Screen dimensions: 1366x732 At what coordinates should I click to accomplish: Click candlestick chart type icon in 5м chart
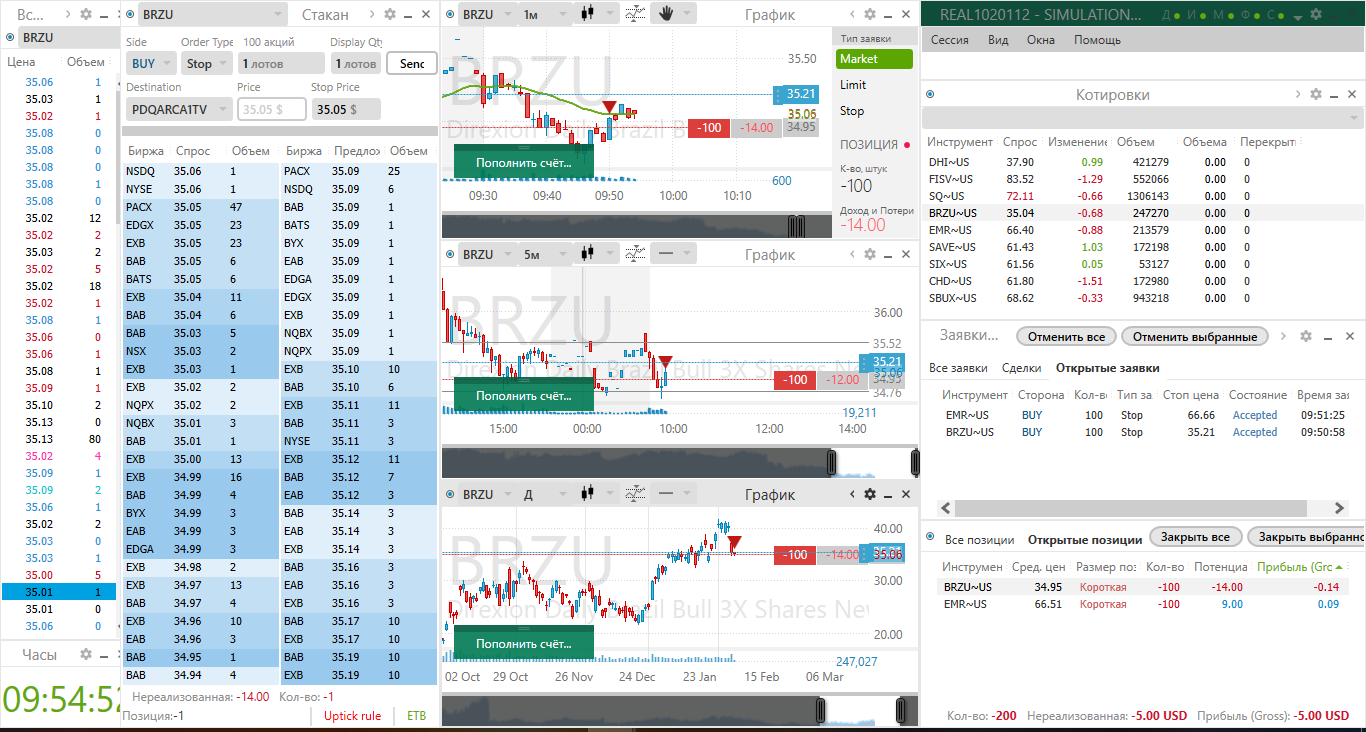point(587,254)
